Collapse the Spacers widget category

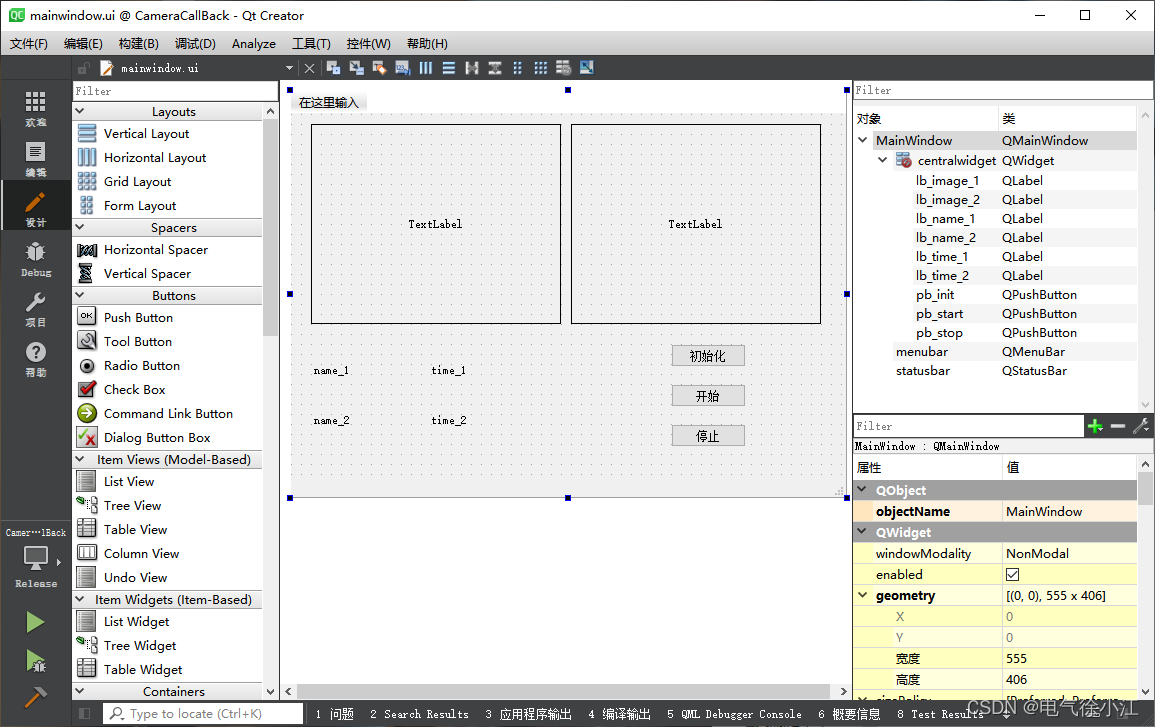tap(80, 227)
